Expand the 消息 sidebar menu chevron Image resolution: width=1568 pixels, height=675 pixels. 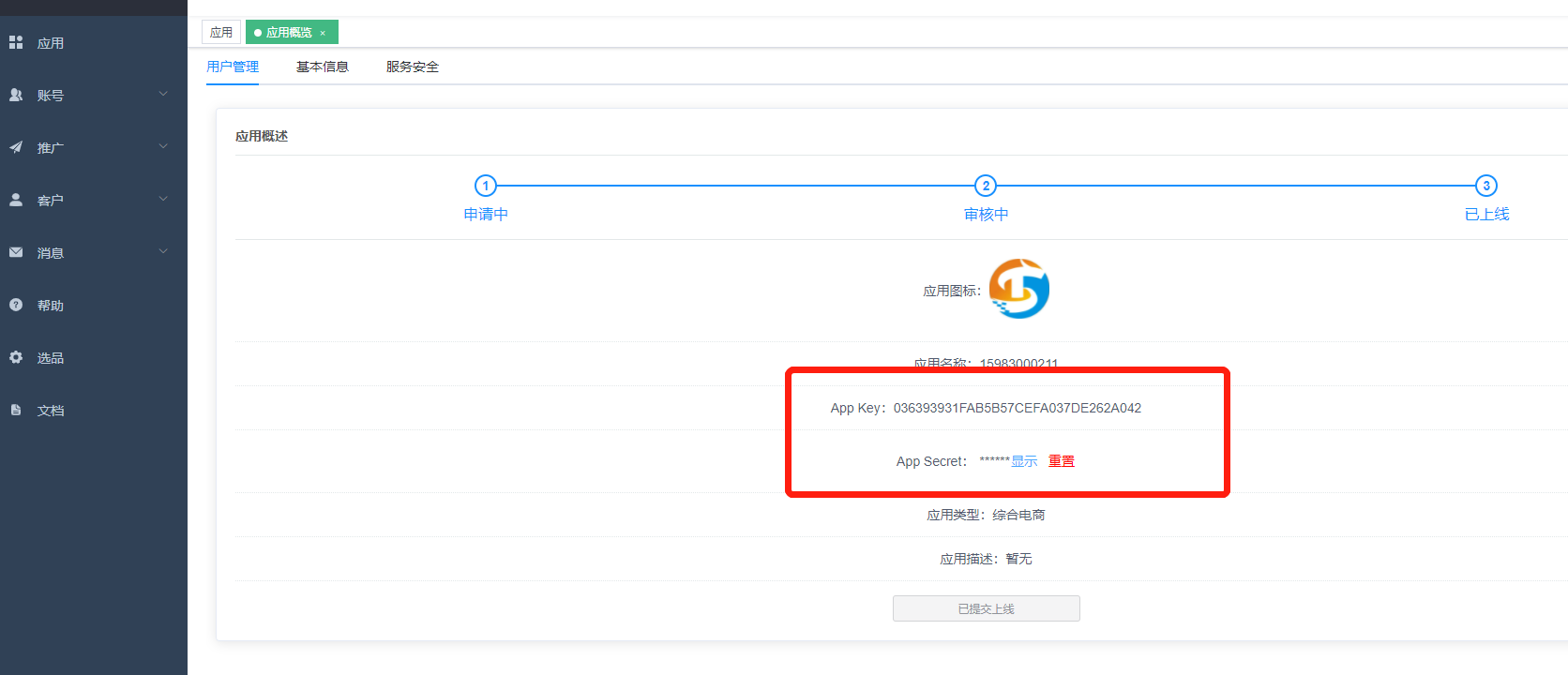coord(163,251)
